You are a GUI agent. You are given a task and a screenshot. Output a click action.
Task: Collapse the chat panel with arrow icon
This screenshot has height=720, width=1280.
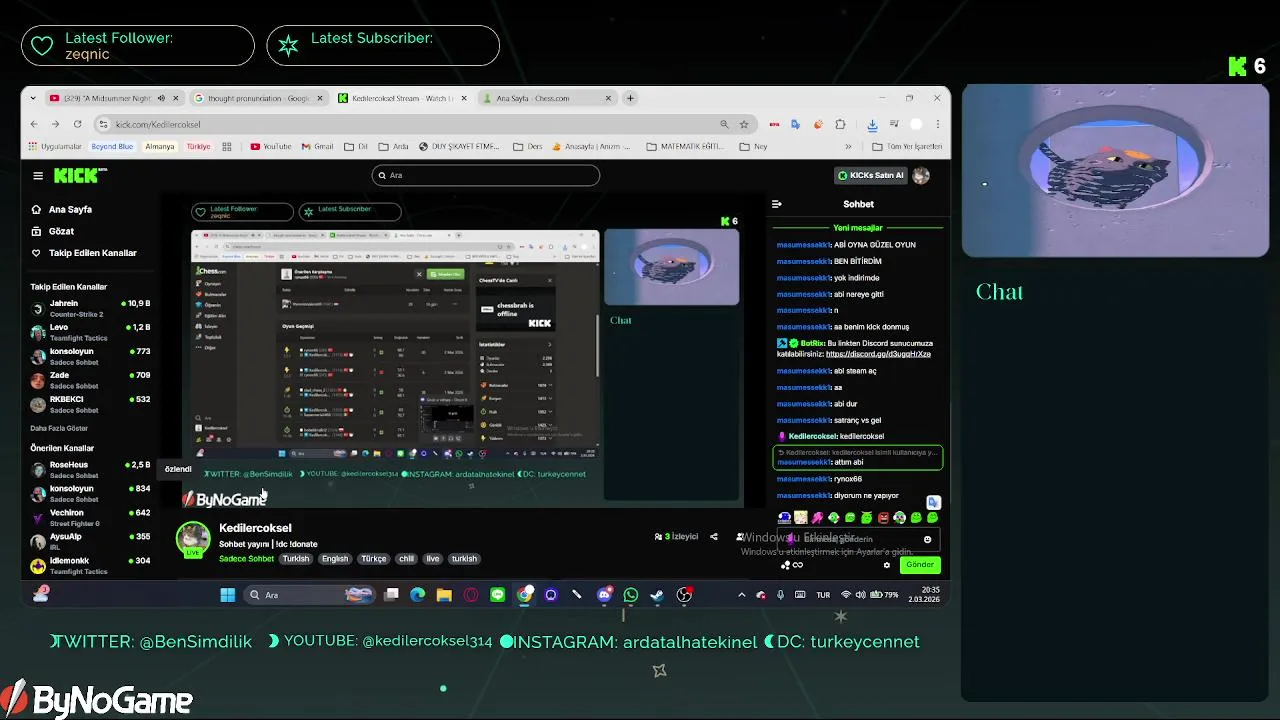coord(777,204)
